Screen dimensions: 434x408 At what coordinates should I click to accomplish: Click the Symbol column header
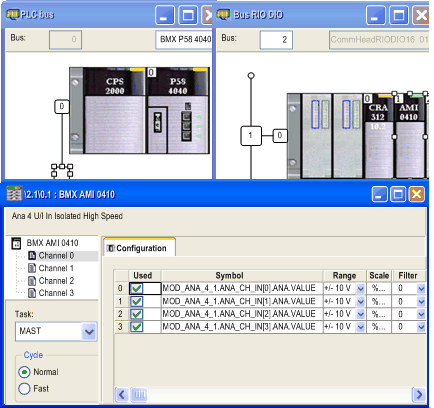(242, 276)
